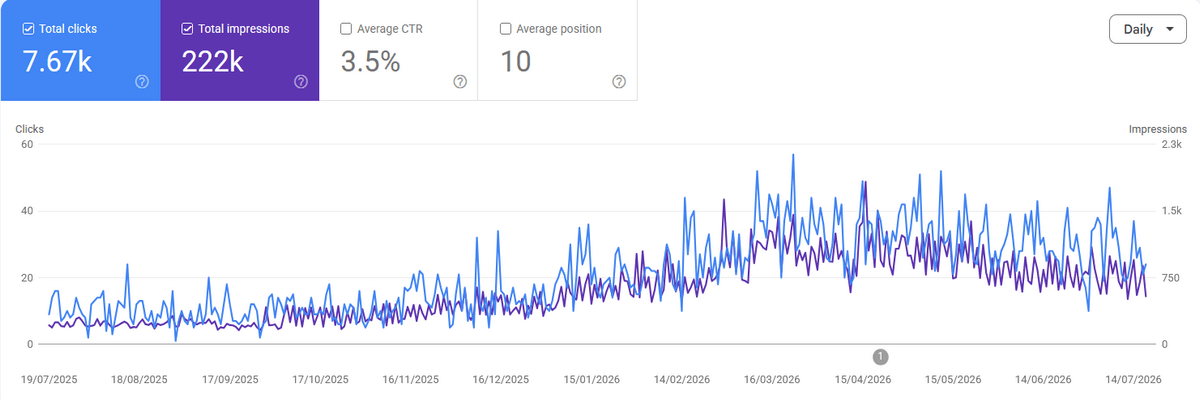Open help icon on Total impressions card
1200x400 pixels.
301,82
